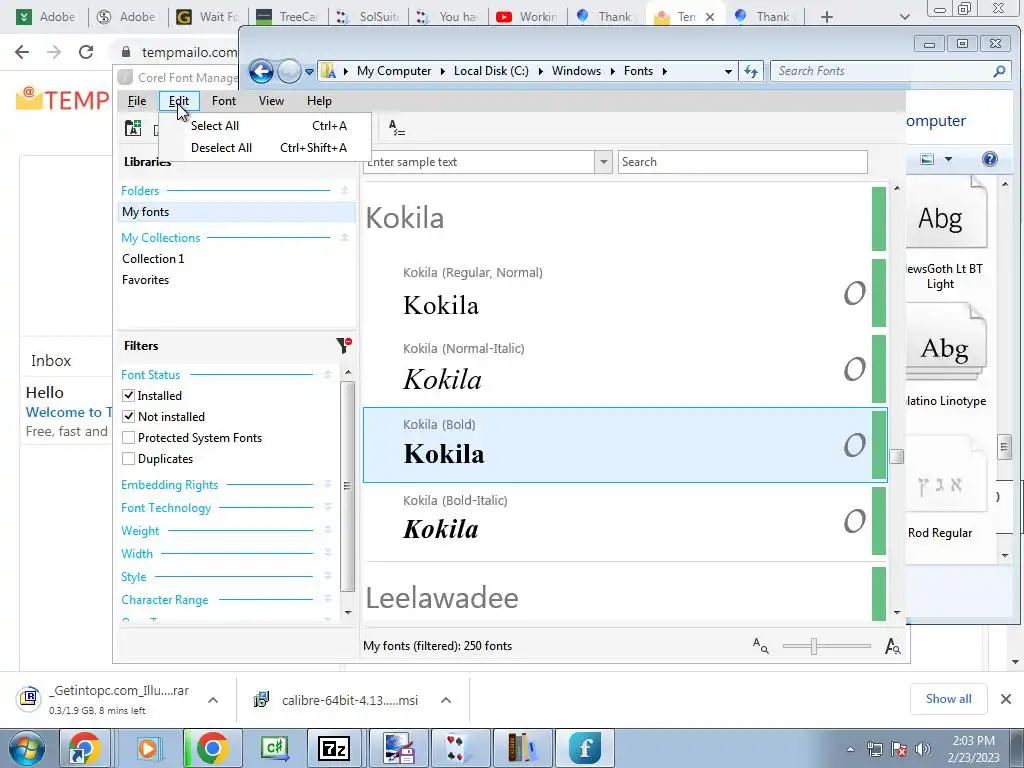Screen dimensions: 1024x768
Task: Expand the Width filter section
Action: pos(328,554)
